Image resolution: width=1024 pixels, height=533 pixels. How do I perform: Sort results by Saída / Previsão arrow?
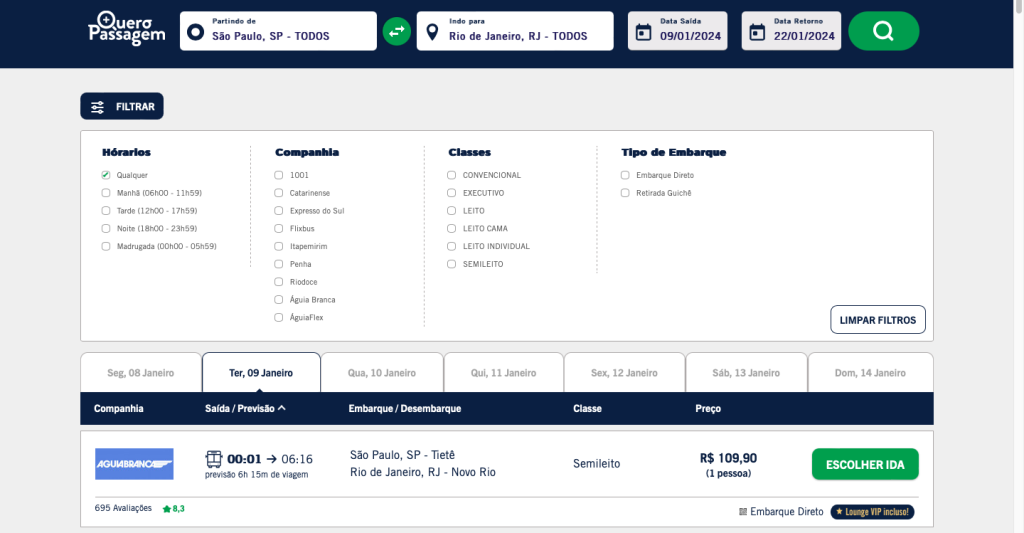[x=282, y=408]
